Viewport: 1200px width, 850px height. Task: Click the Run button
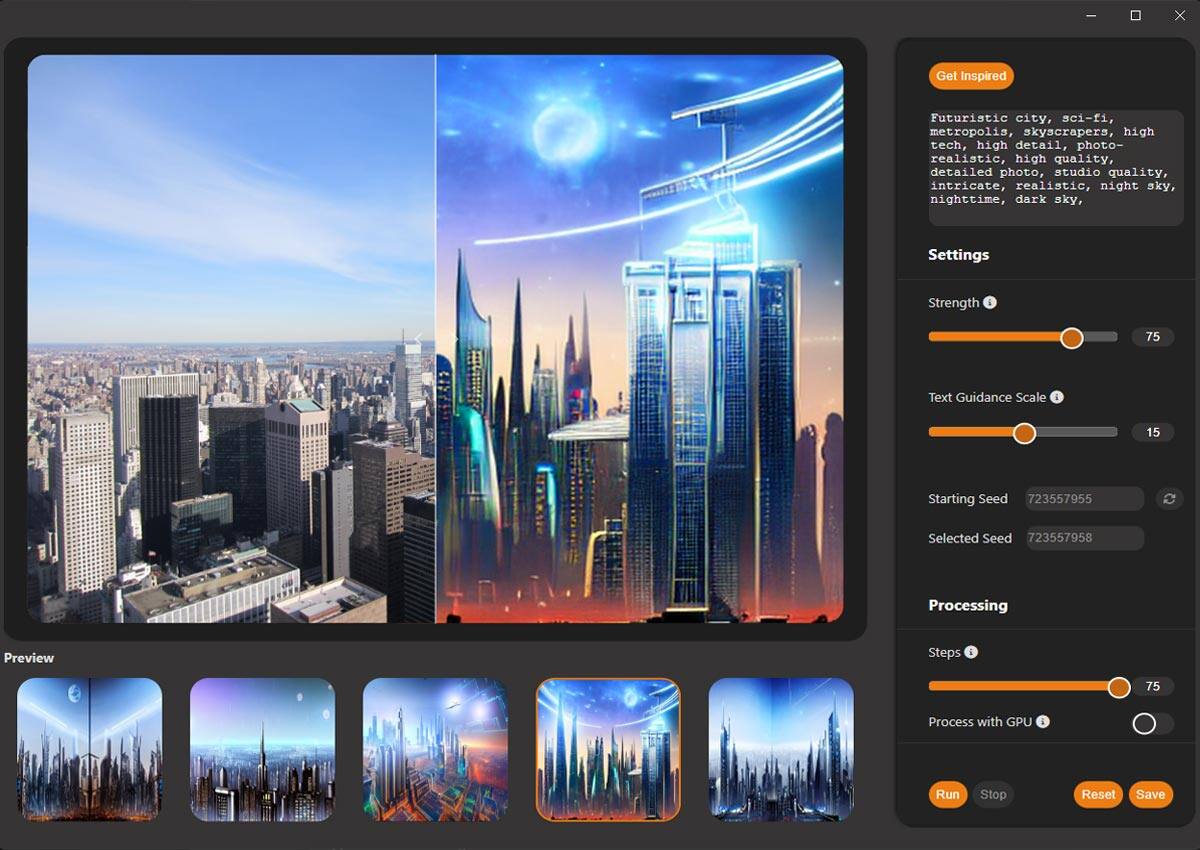[948, 795]
